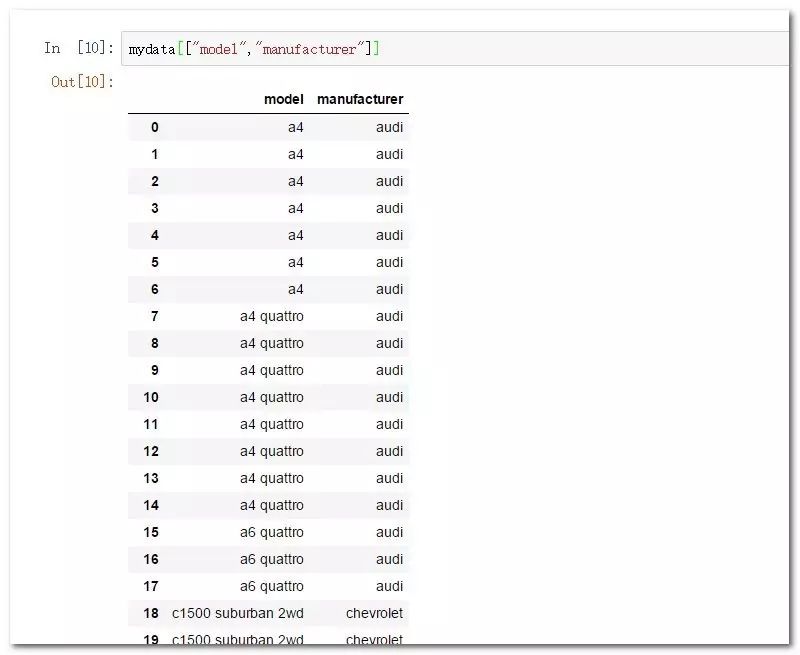This screenshot has height=655, width=800.
Task: Select the row index 6 cell
Action: pos(155,289)
